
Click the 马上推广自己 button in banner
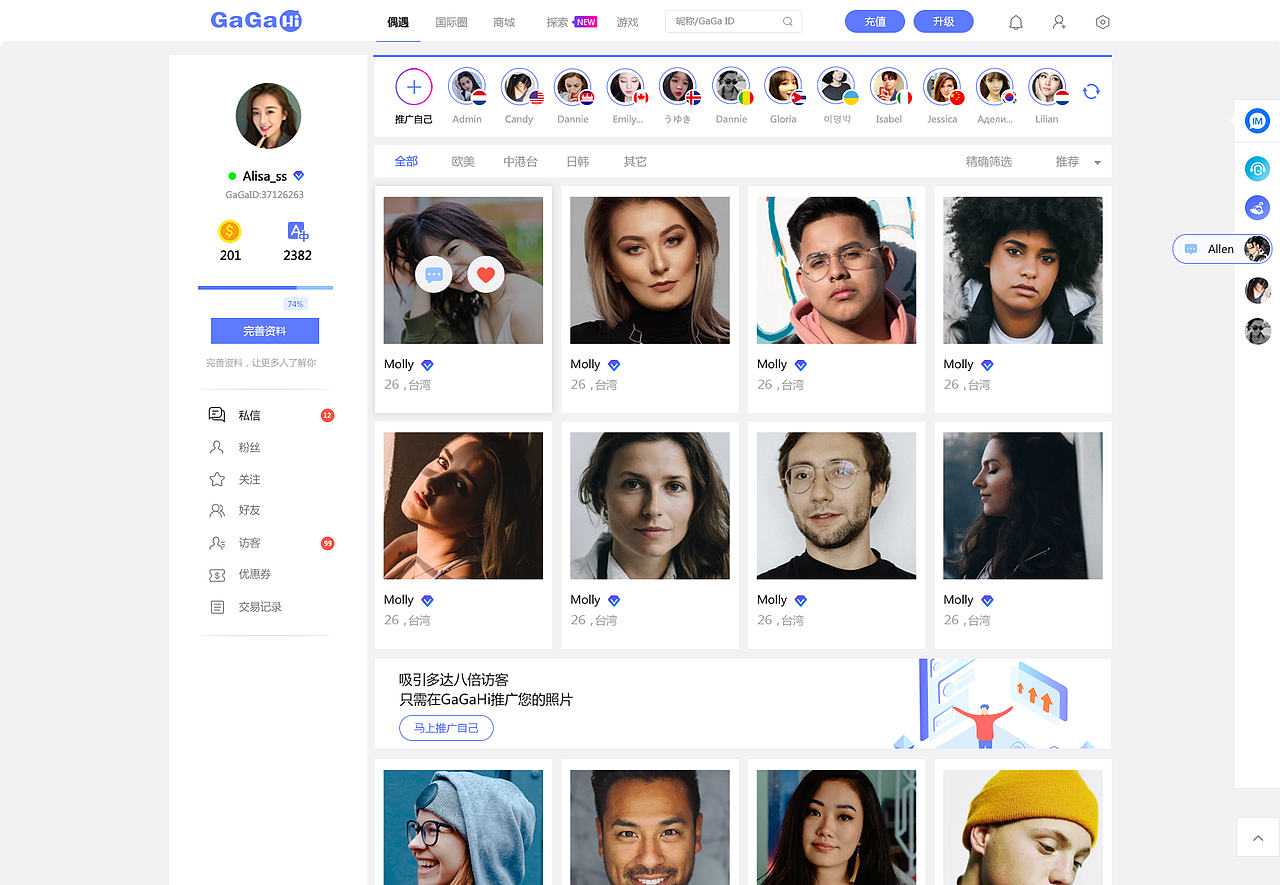[x=446, y=728]
